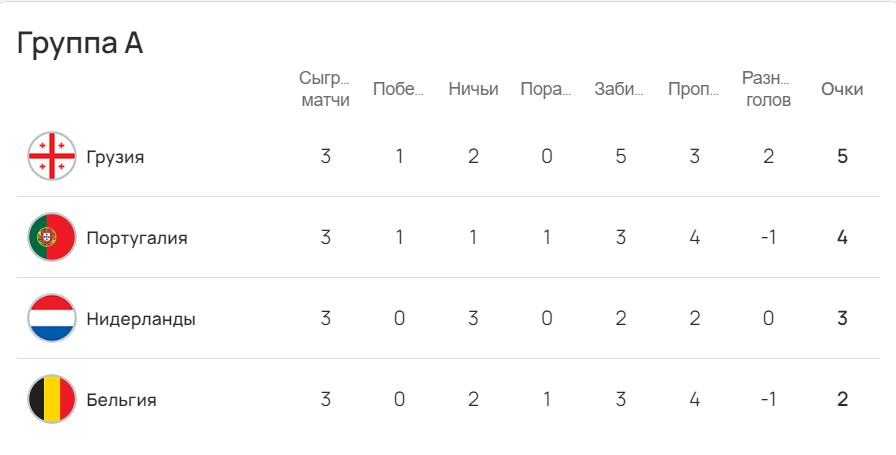This screenshot has height=455, width=896.
Task: Open the Грузия team link
Action: click(x=115, y=157)
